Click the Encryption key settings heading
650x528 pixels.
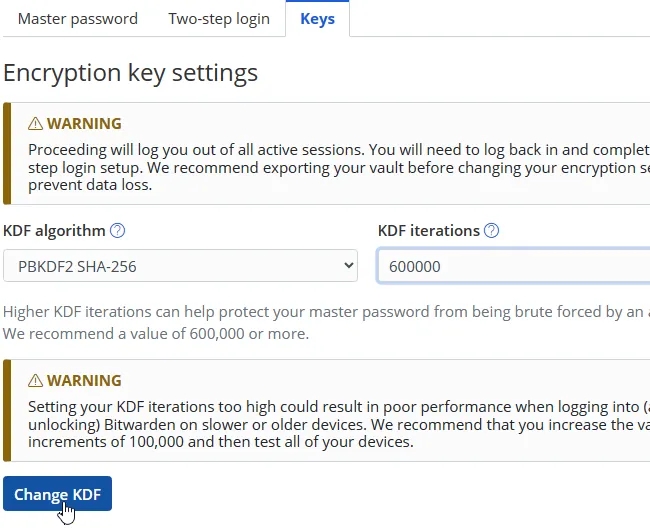point(131,73)
